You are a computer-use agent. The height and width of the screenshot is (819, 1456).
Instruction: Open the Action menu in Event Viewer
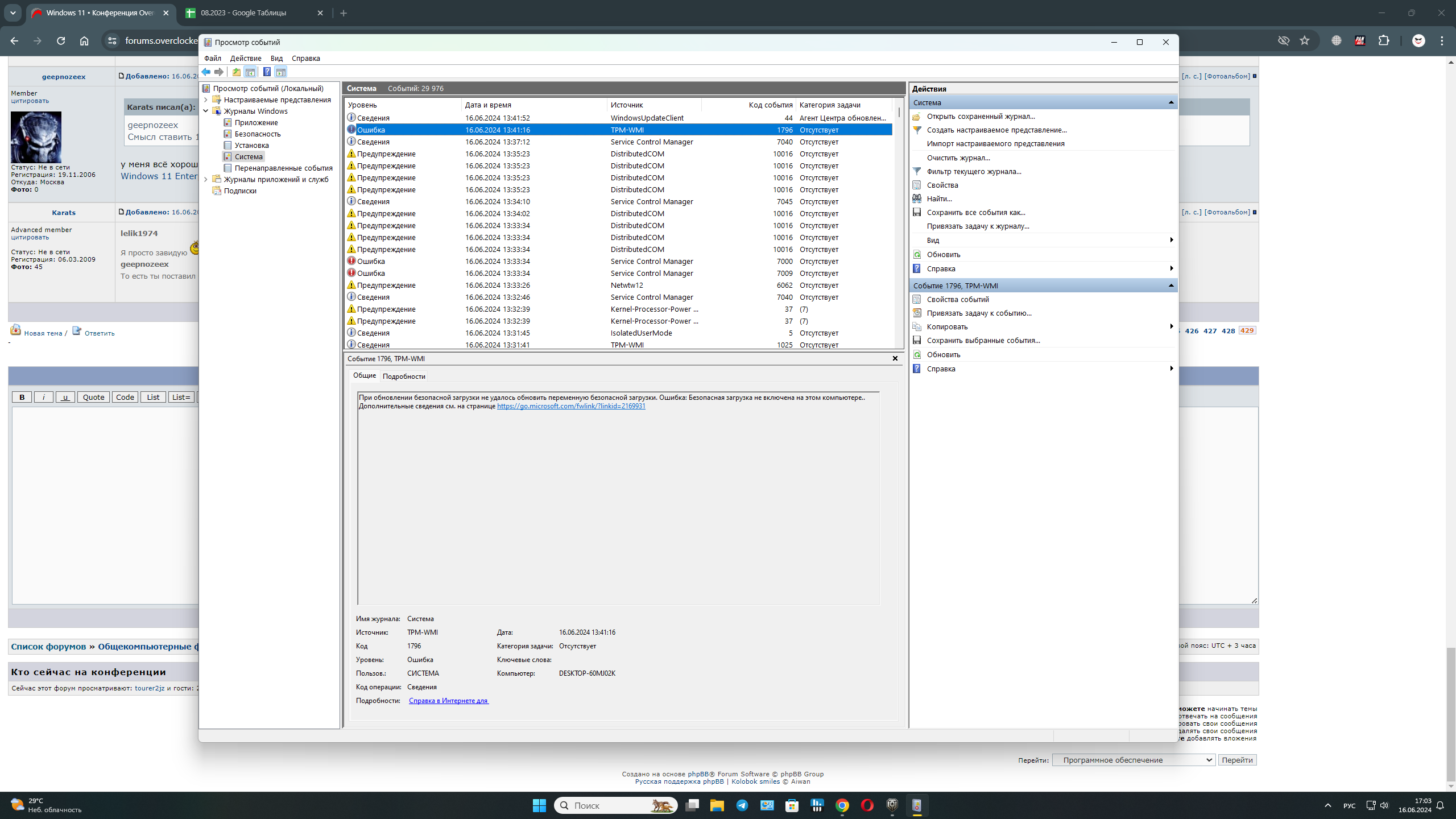point(245,58)
